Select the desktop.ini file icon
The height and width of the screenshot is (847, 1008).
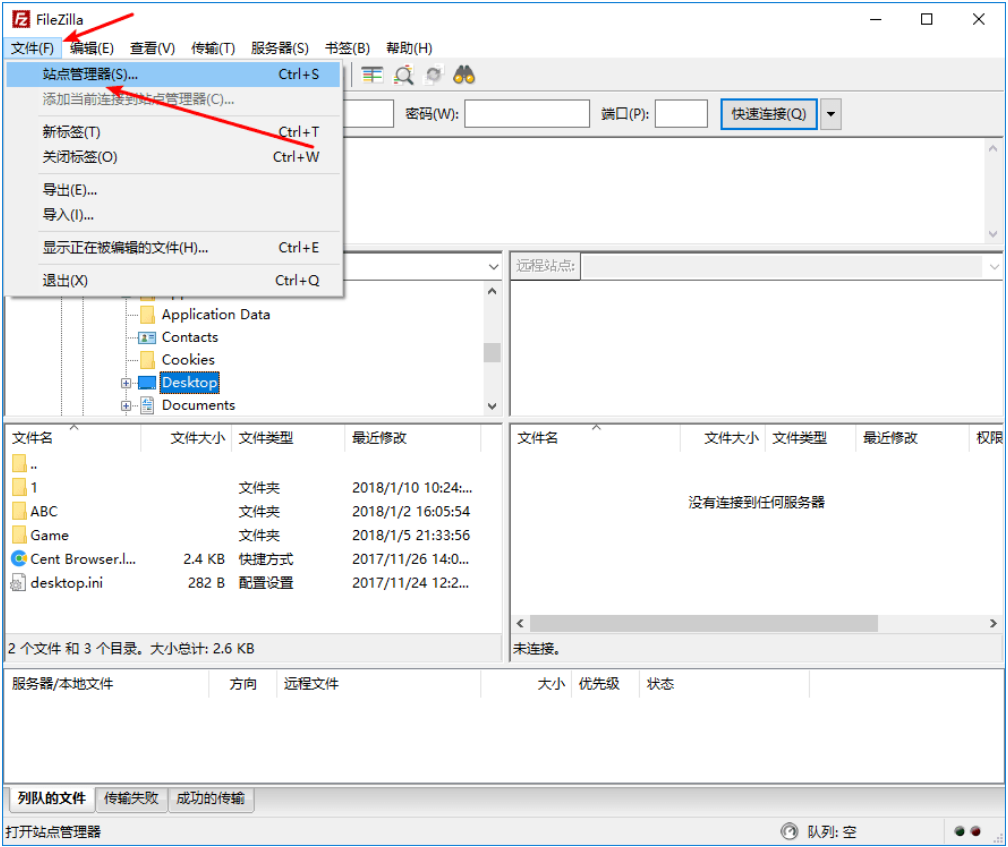pos(19,583)
